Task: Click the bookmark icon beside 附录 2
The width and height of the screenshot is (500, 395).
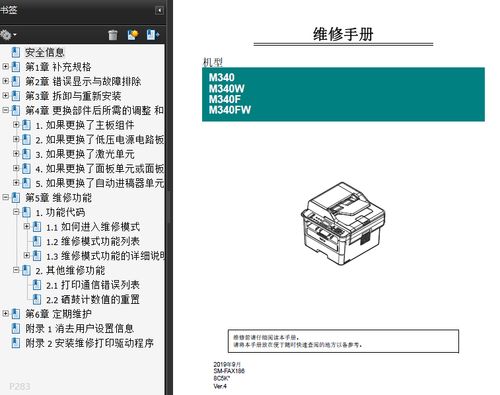Action: pyautogui.click(x=16, y=343)
